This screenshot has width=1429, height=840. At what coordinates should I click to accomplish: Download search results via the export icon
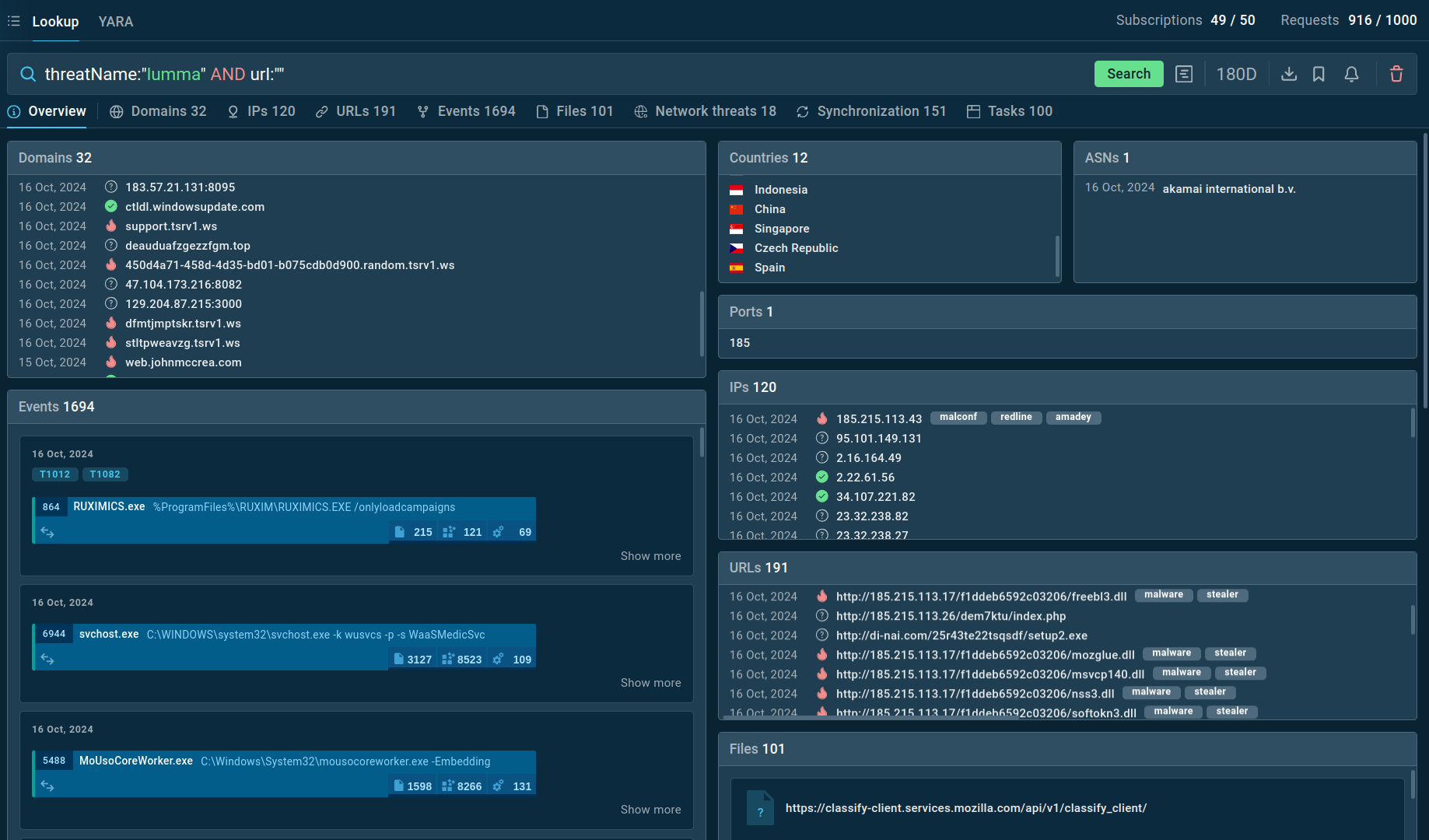tap(1289, 73)
